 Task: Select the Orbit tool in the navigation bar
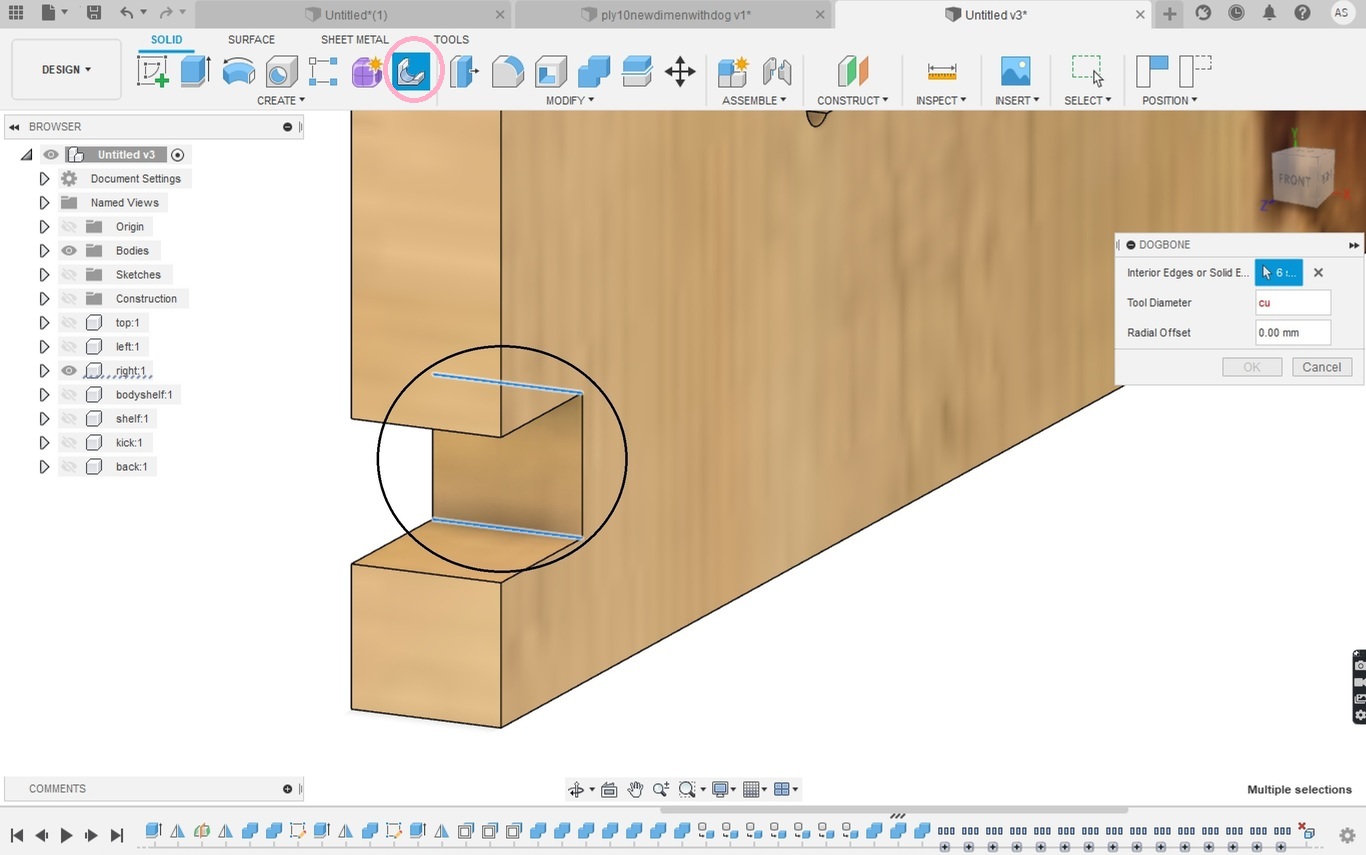[576, 789]
